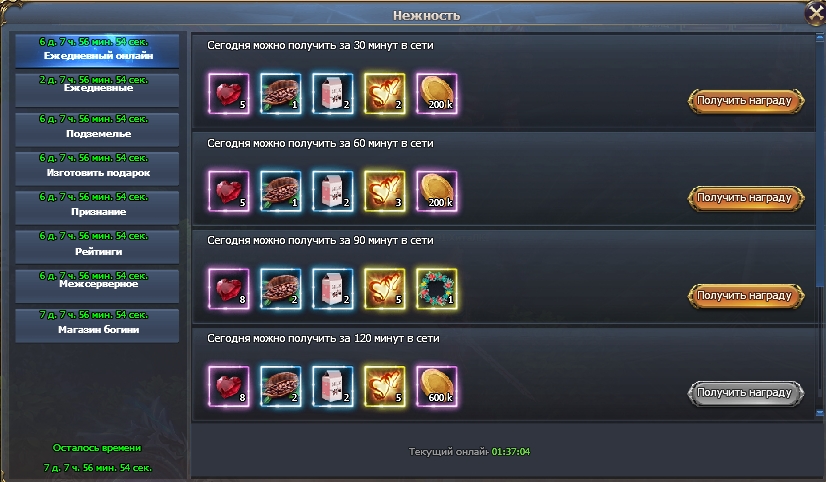Claim the 30-minute online reward
Viewport: 826px width, 482px height.
(745, 101)
